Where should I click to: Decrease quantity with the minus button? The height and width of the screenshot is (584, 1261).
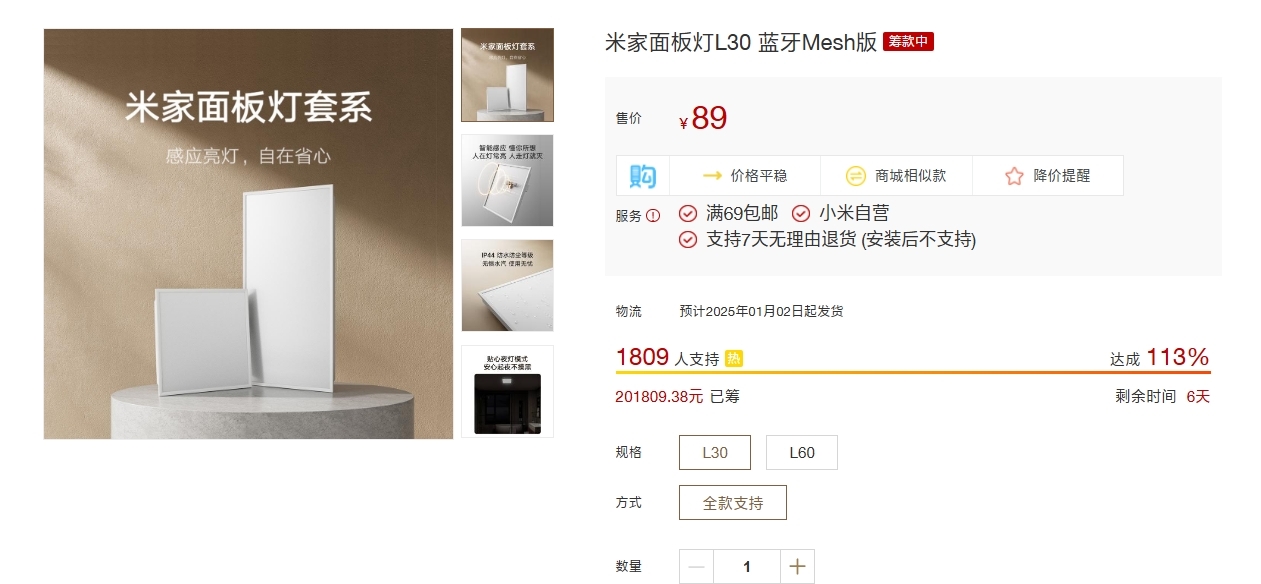point(697,567)
